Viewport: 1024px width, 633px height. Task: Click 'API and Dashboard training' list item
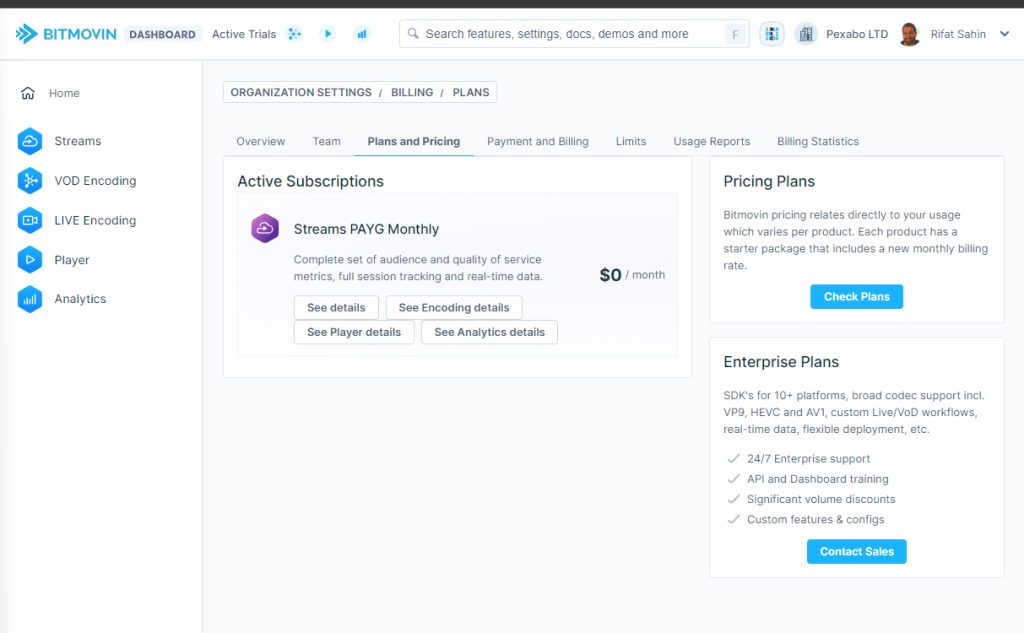point(818,479)
